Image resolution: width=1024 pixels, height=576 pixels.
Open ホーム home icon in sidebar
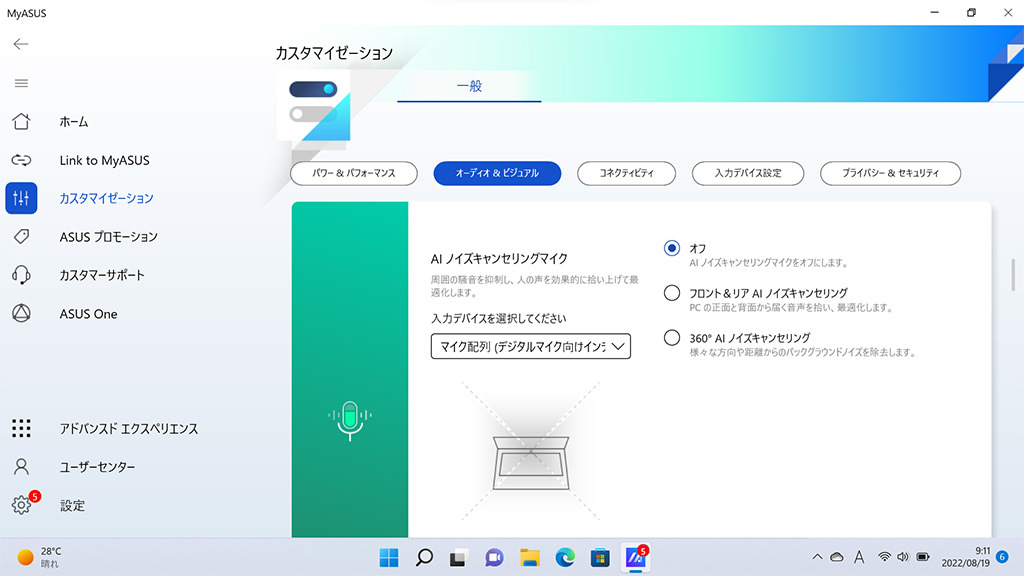click(x=21, y=121)
